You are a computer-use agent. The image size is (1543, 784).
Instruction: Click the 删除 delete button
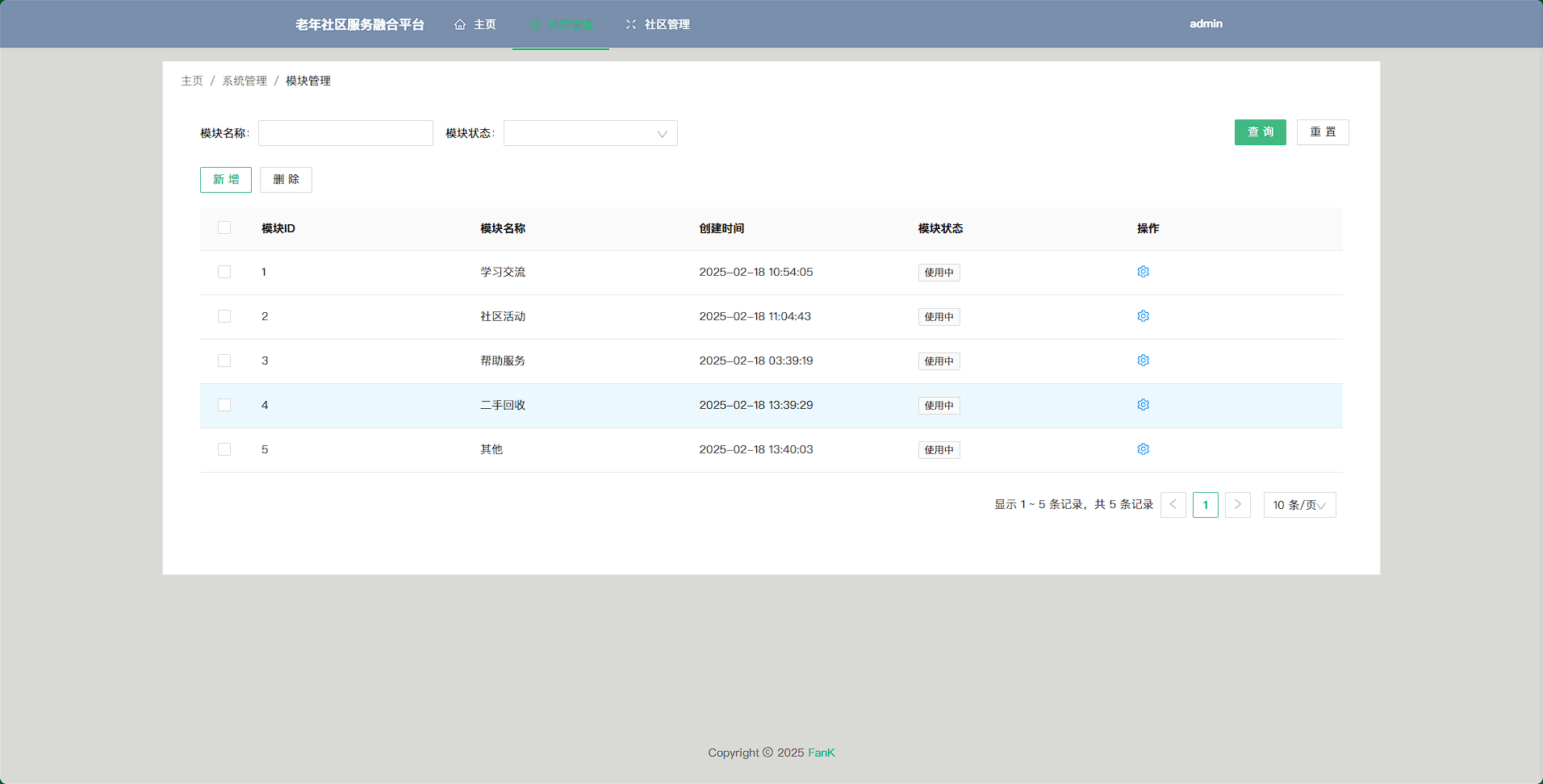tap(286, 180)
